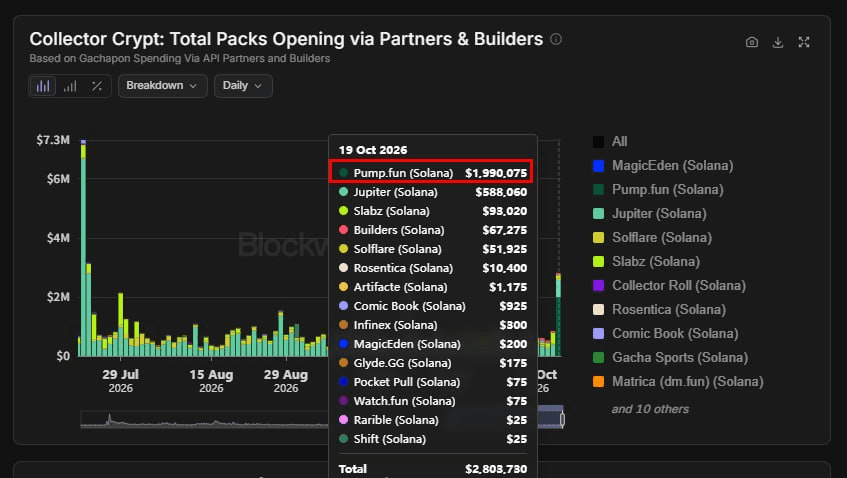Click the Builders (Solana) tooltip row
The height and width of the screenshot is (478, 847).
[432, 230]
